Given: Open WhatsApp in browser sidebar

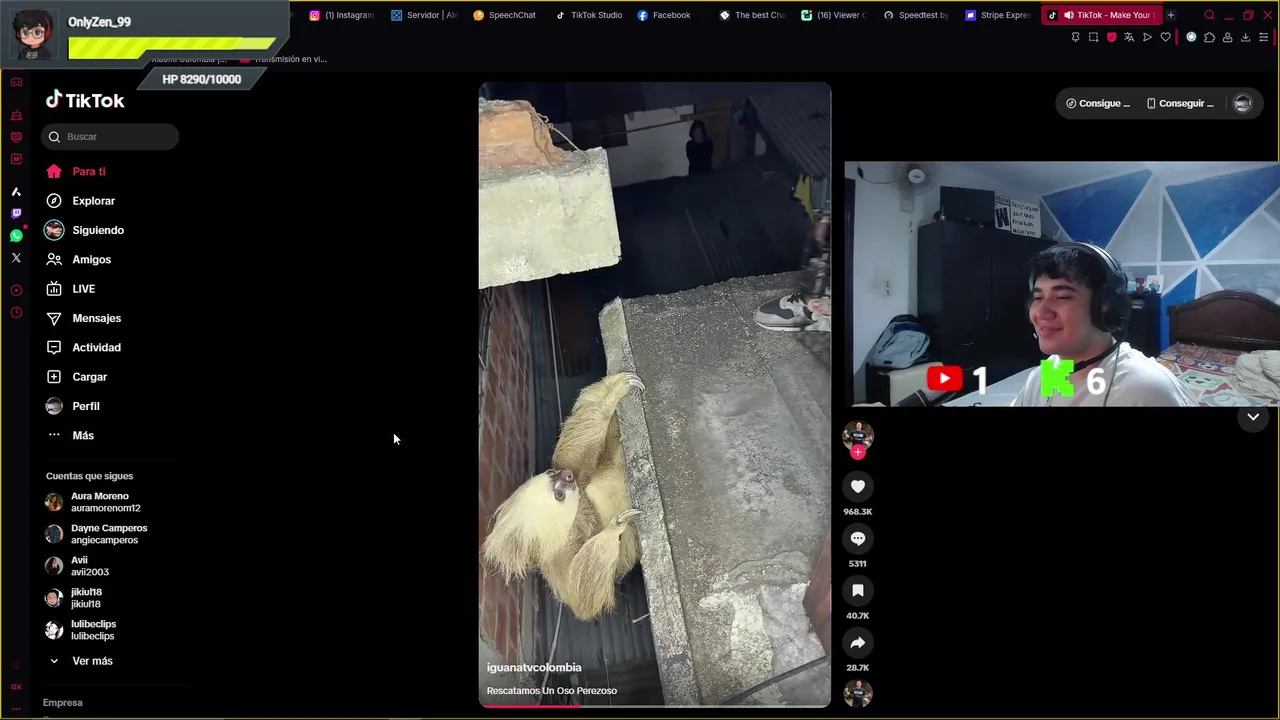Looking at the screenshot, I should click(x=16, y=236).
